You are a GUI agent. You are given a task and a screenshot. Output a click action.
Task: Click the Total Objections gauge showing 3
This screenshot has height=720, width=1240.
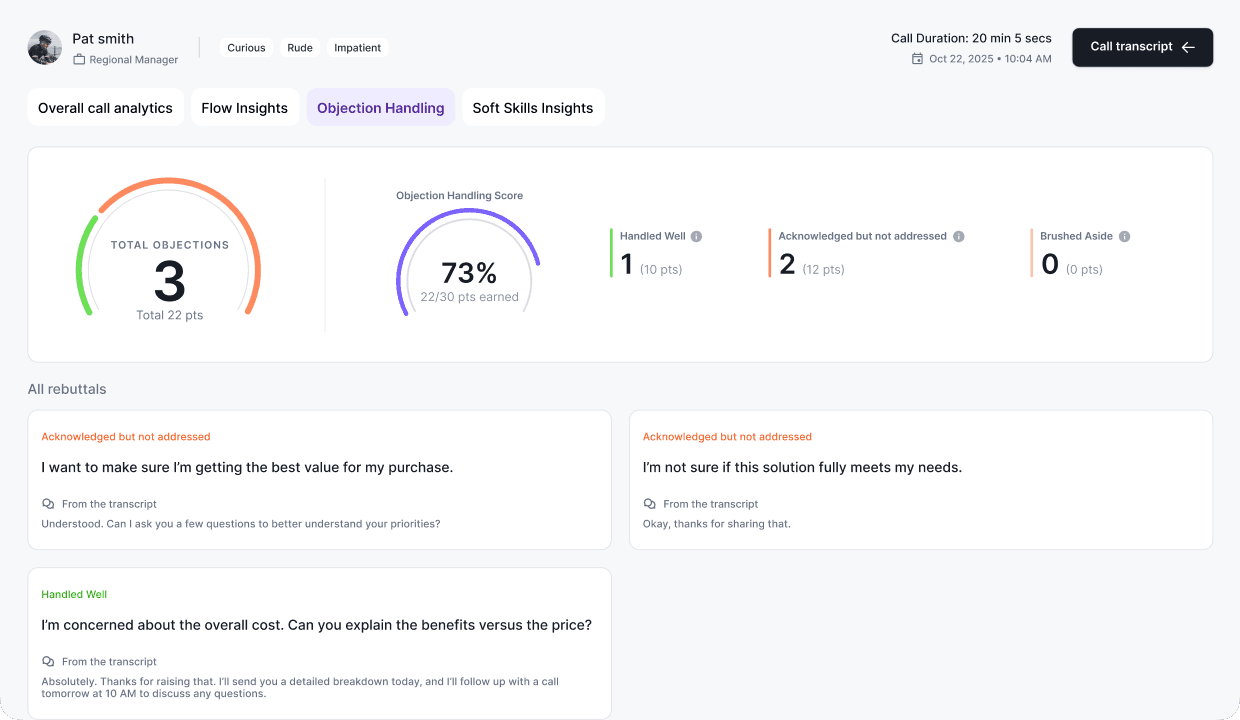[169, 248]
